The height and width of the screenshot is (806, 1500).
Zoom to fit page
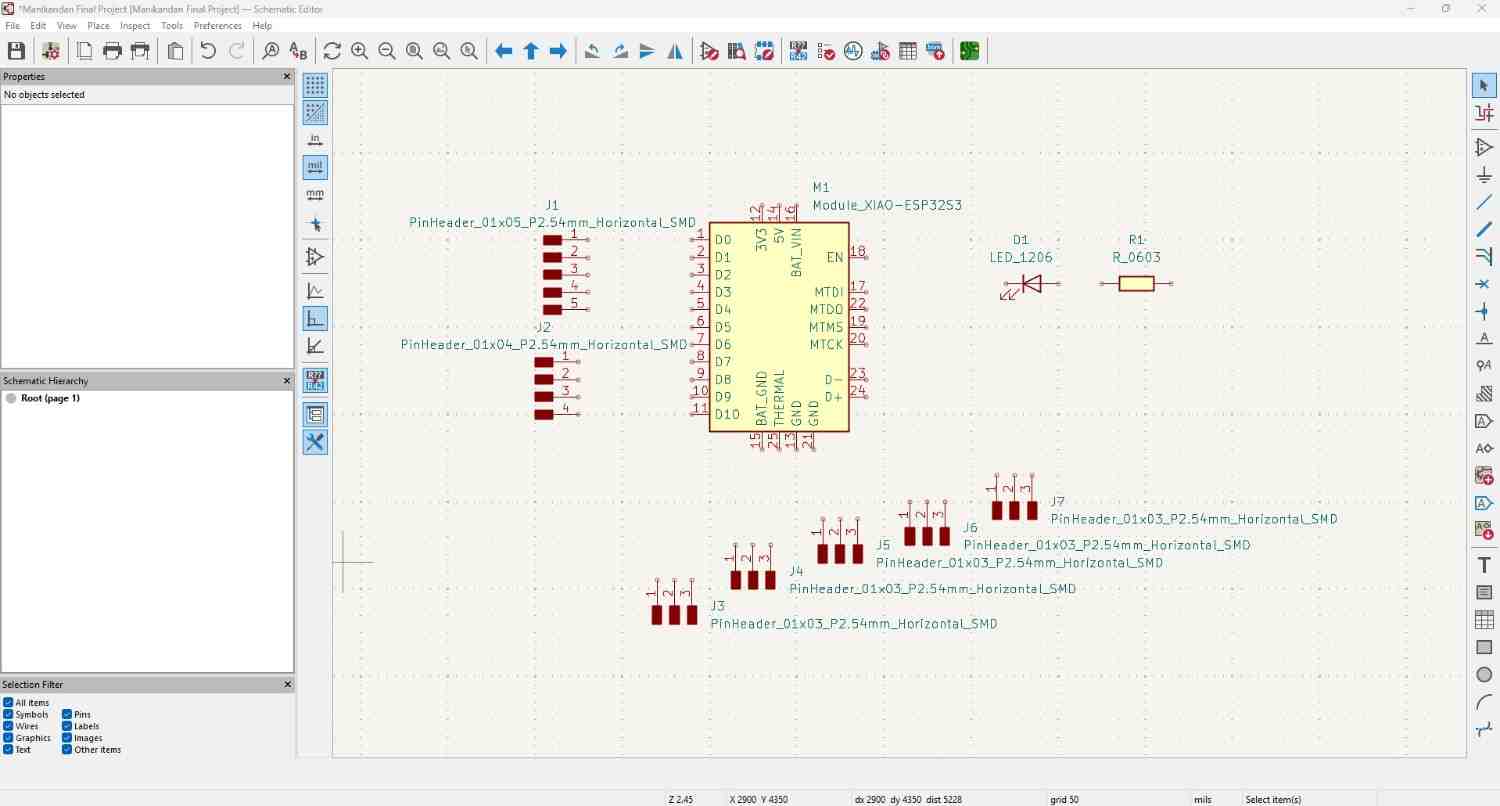point(414,51)
